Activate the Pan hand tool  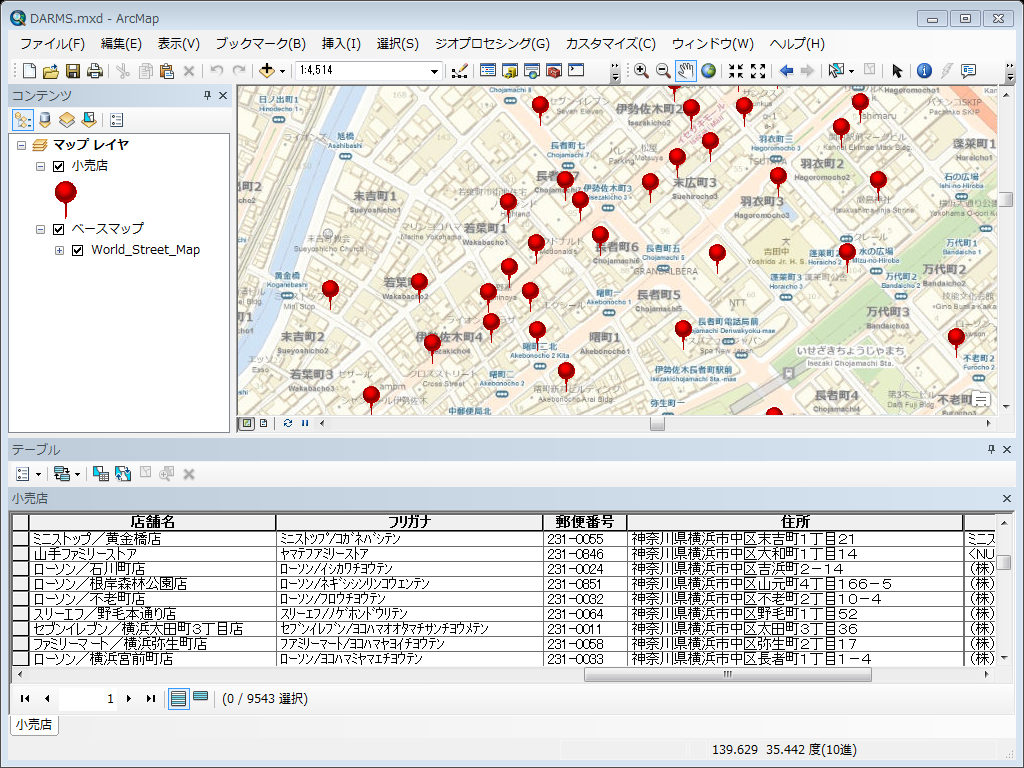(x=686, y=71)
